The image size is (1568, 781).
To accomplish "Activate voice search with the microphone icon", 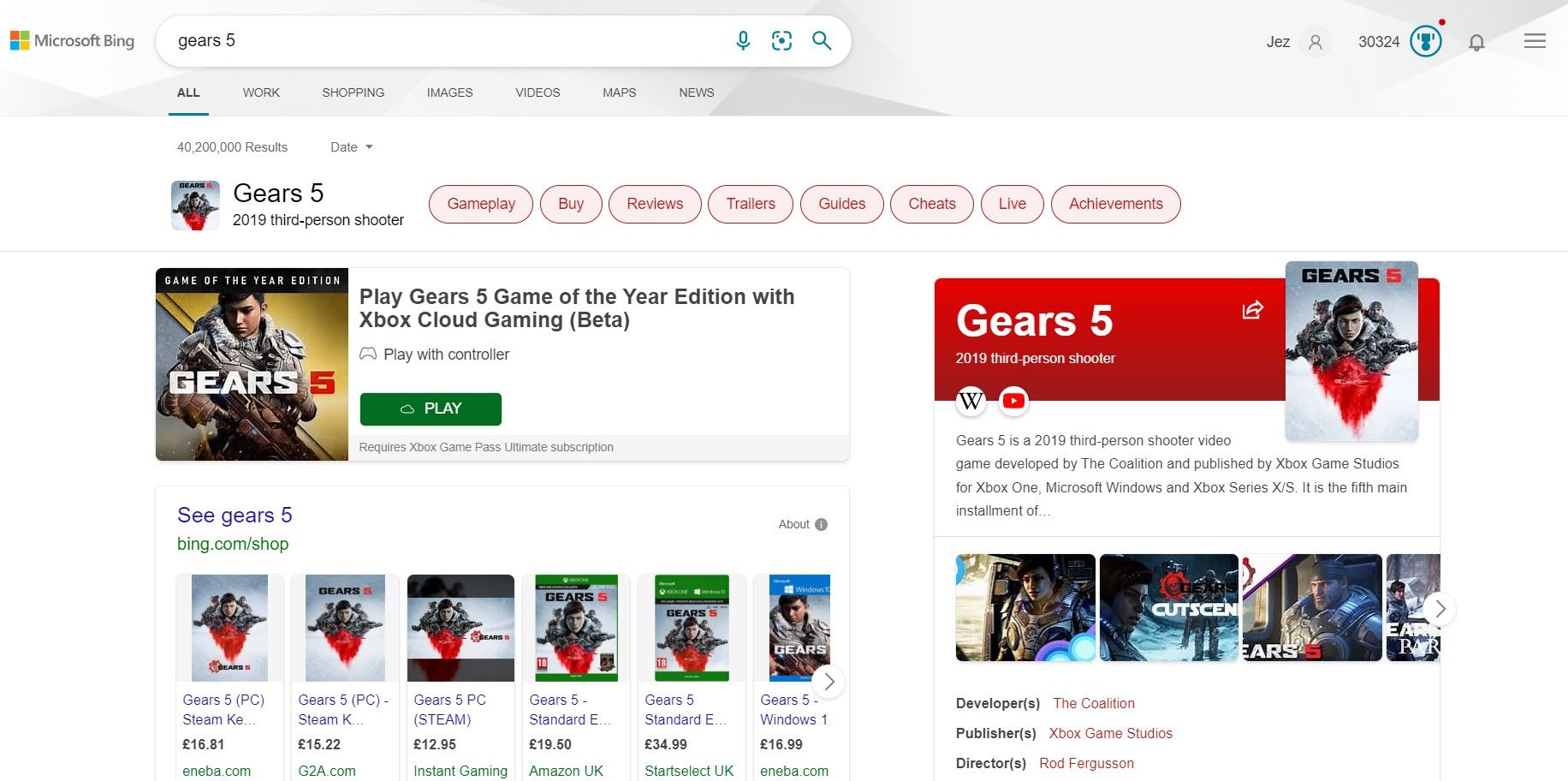I will tap(743, 40).
